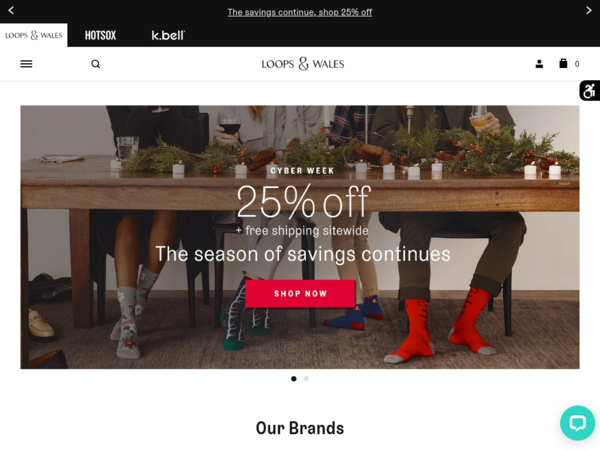The height and width of the screenshot is (450, 600).
Task: Click the search magnifier icon
Action: coord(96,64)
